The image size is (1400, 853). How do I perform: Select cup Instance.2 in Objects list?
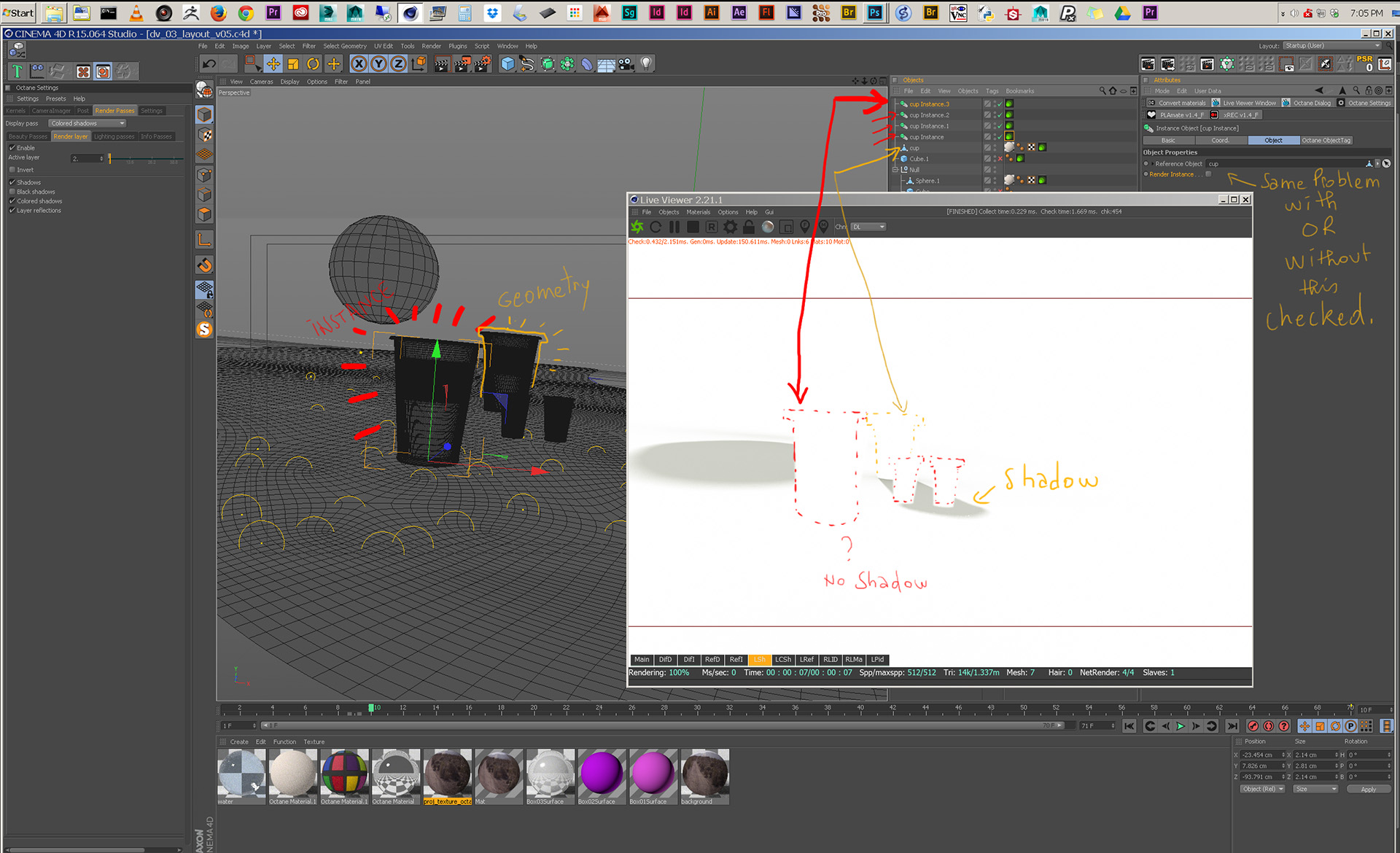[929, 115]
